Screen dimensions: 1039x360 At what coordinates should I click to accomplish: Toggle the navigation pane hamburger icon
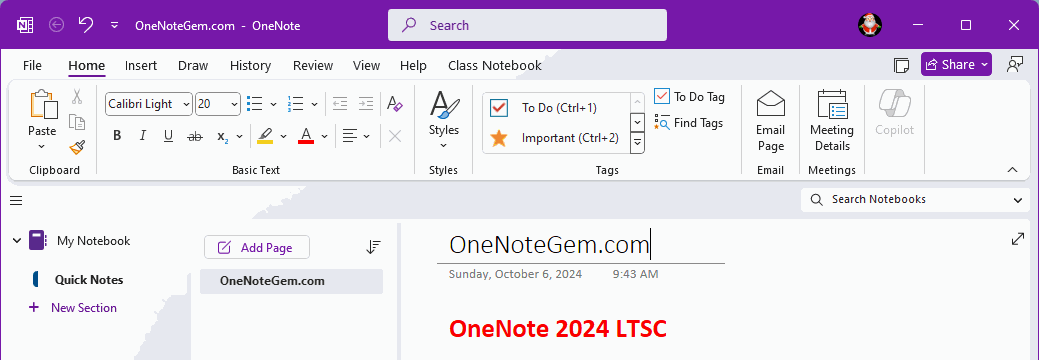point(16,200)
